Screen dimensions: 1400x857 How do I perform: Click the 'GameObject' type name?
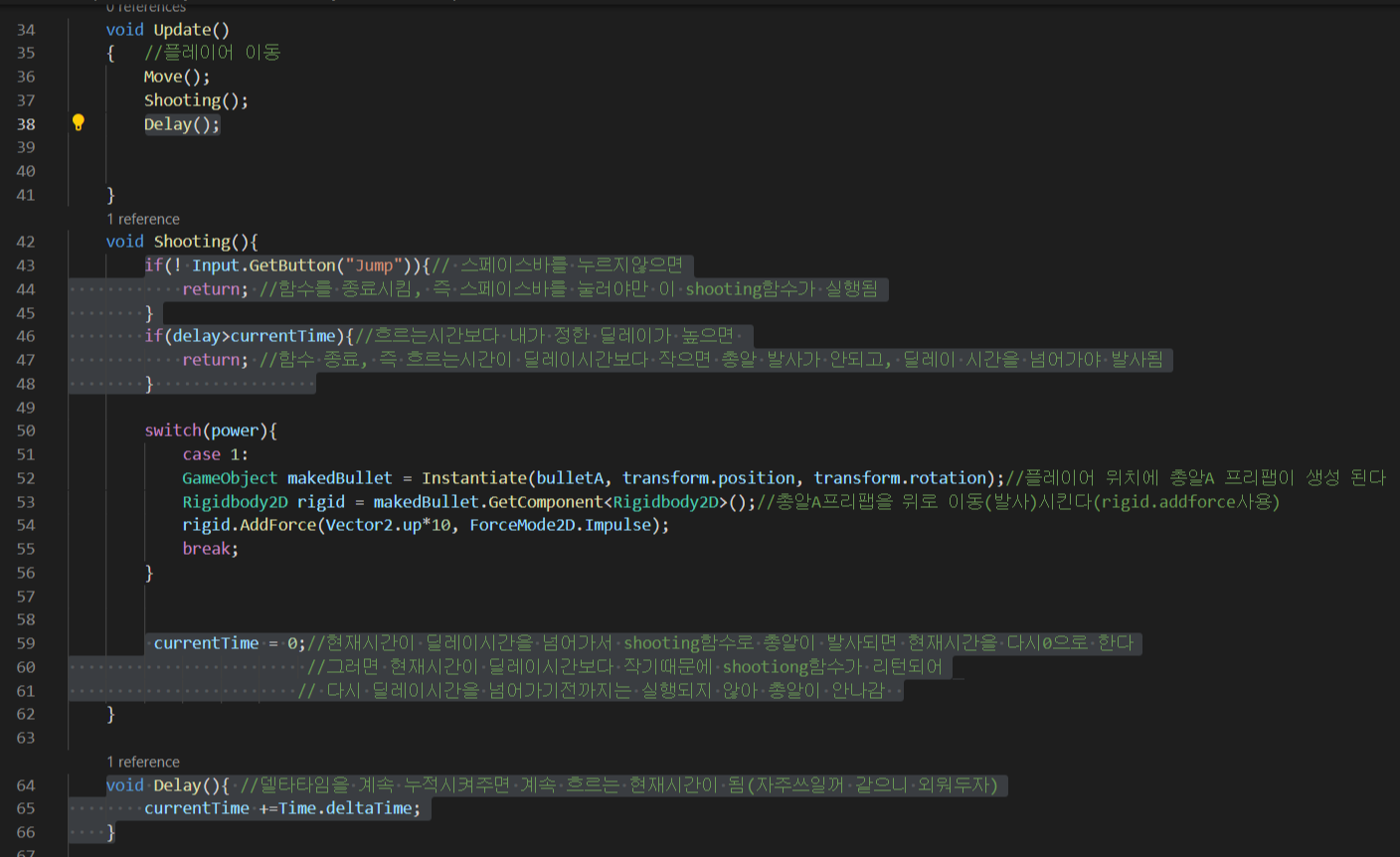coord(230,478)
